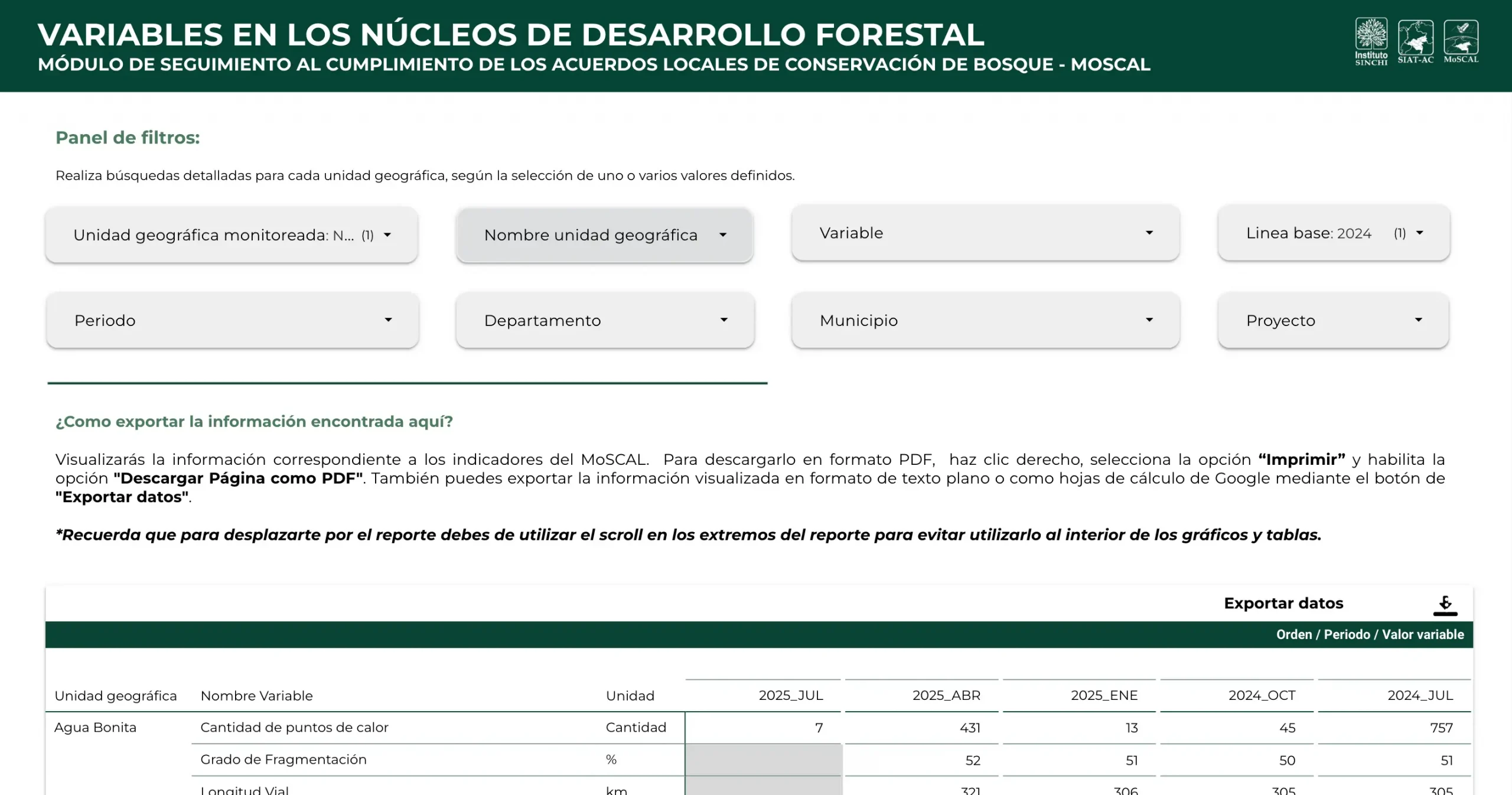Click the Exportar datos label
The height and width of the screenshot is (795, 1512).
click(x=1283, y=603)
